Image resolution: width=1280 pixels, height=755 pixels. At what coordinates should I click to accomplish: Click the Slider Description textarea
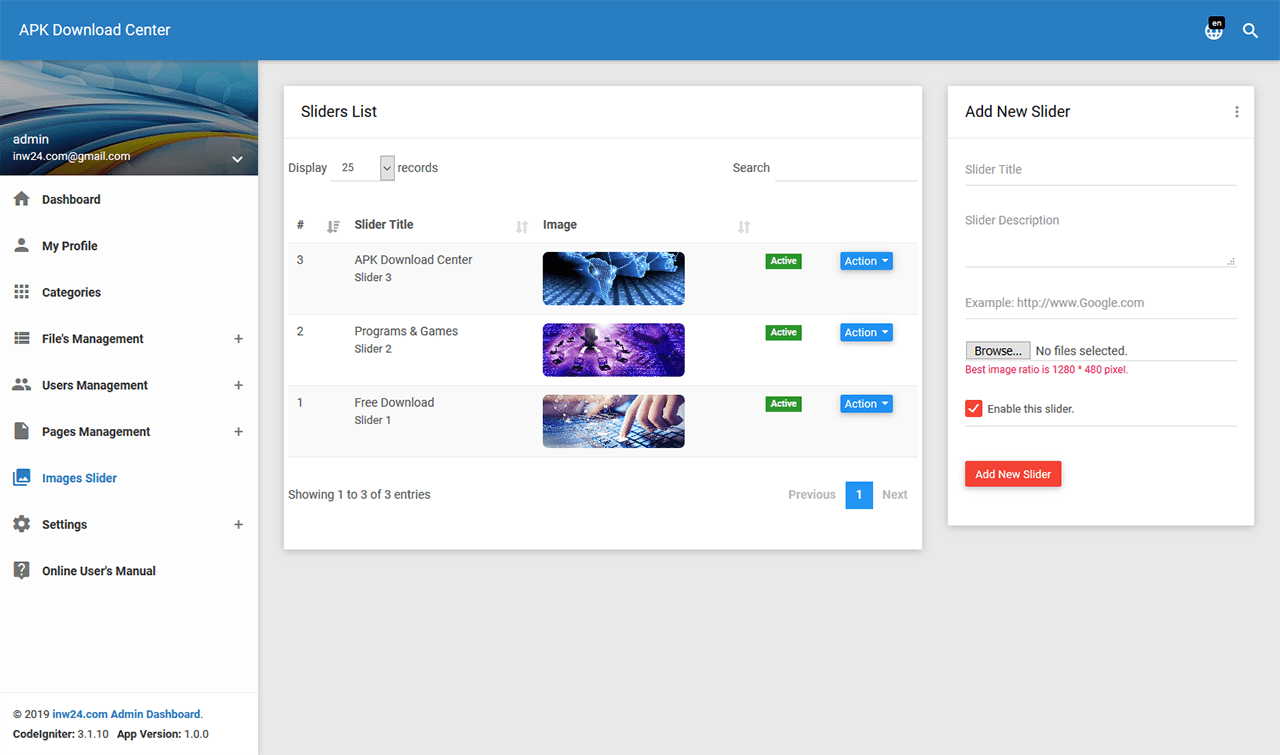pos(1101,237)
